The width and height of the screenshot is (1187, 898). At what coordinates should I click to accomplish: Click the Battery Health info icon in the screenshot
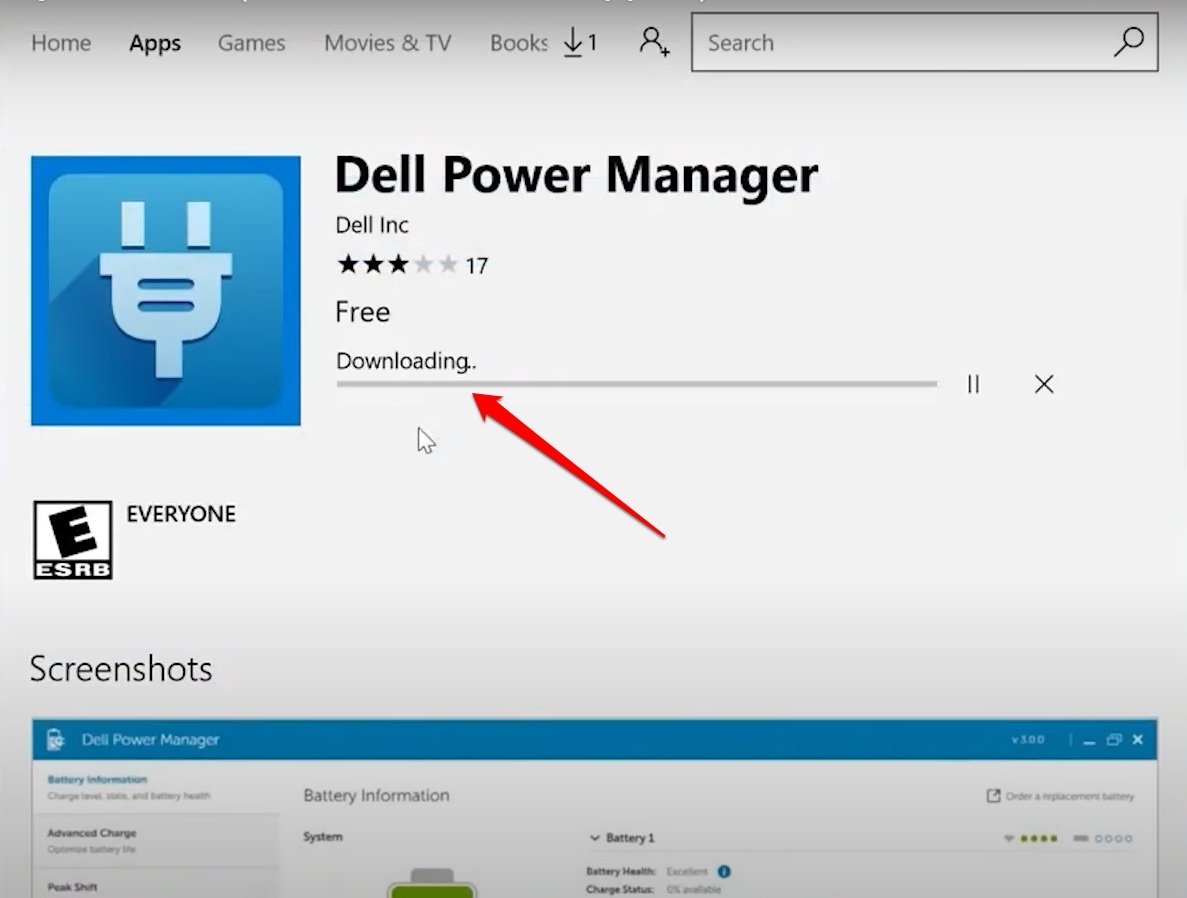point(722,872)
